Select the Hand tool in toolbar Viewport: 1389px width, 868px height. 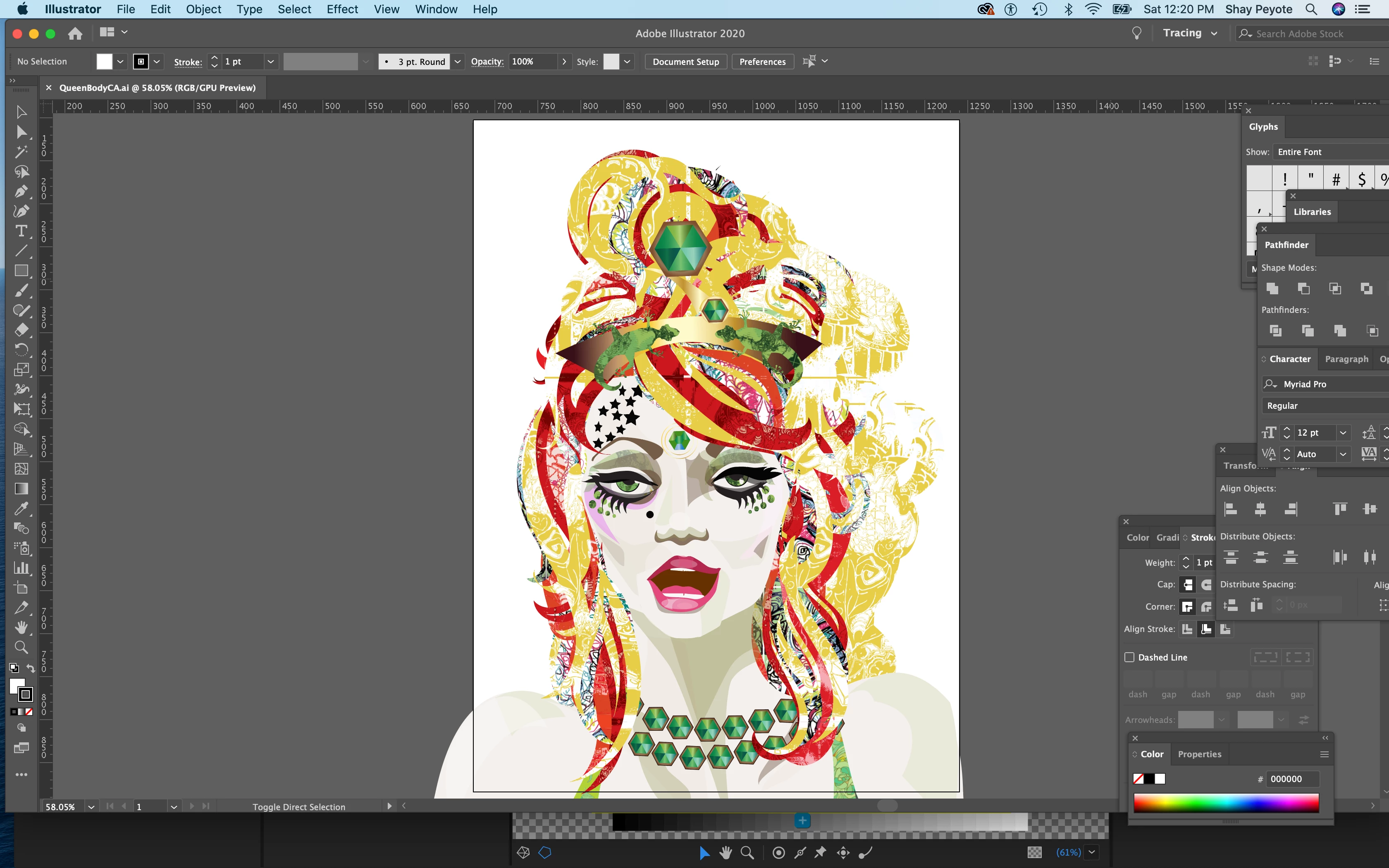21,627
